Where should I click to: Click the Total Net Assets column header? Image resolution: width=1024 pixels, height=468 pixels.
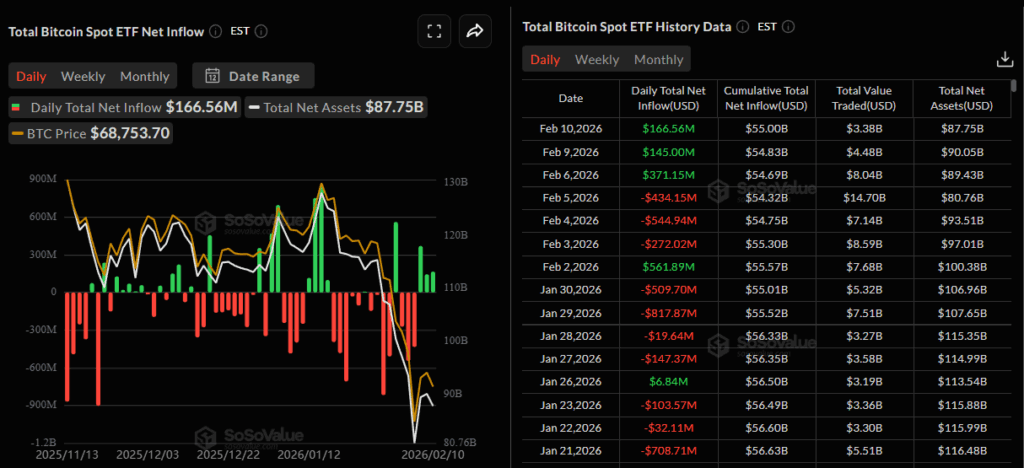point(963,98)
